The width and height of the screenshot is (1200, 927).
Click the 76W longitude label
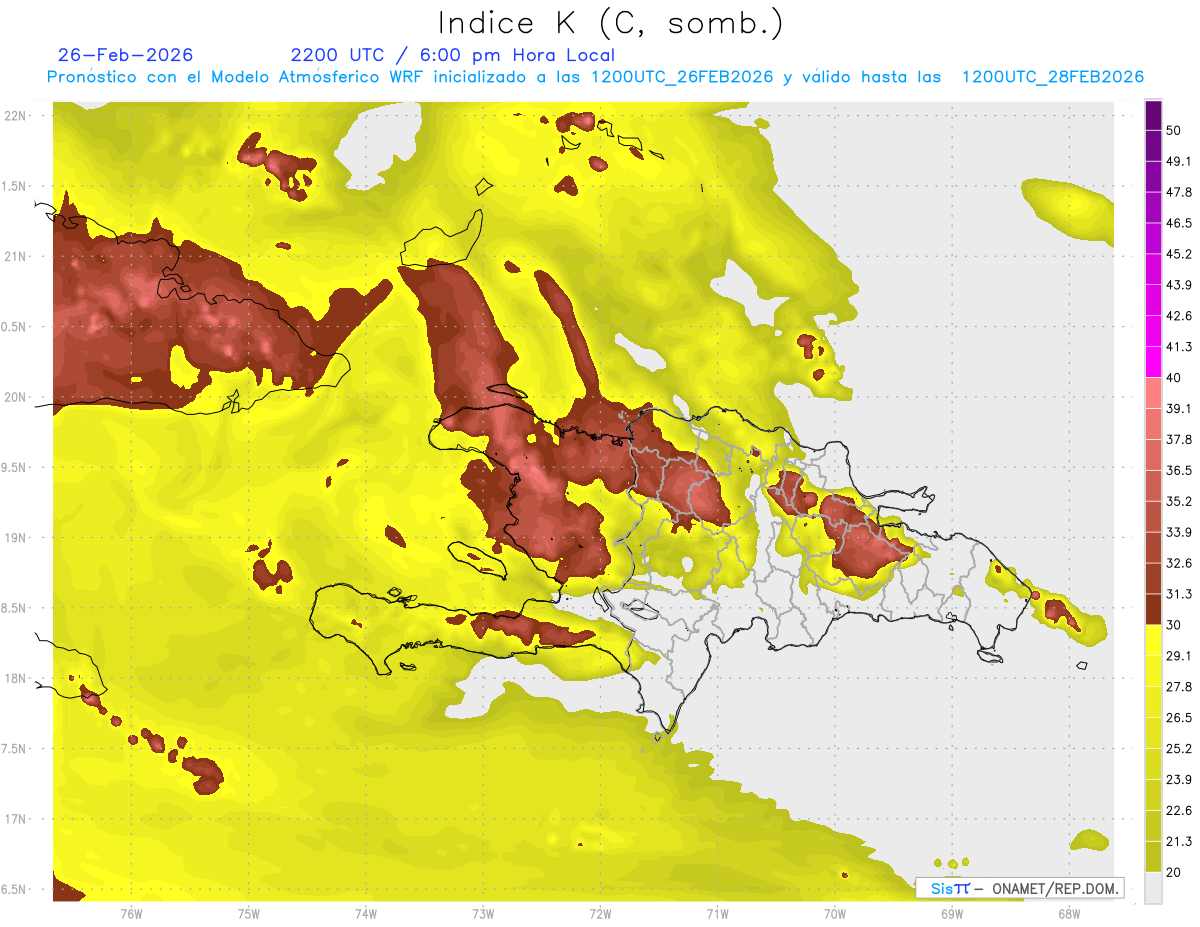click(131, 913)
